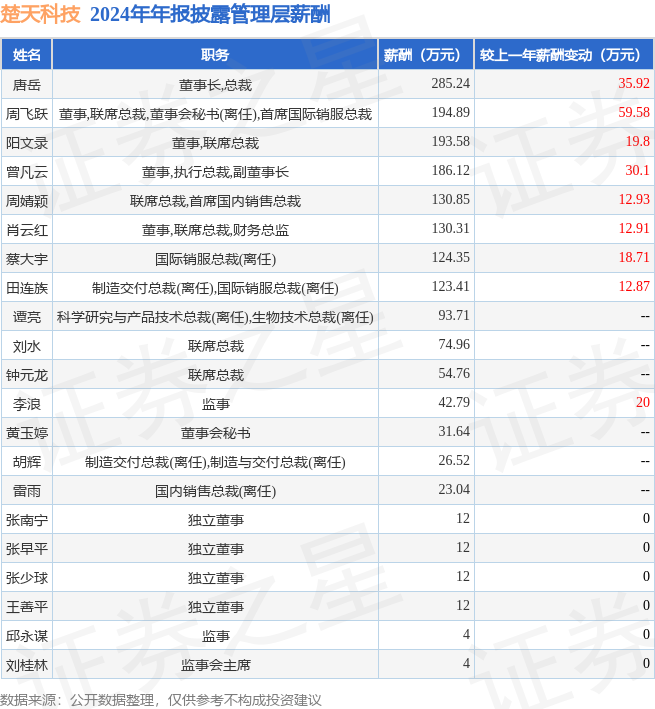Click red change value 19.8
The height and width of the screenshot is (709, 655).
[637, 141]
